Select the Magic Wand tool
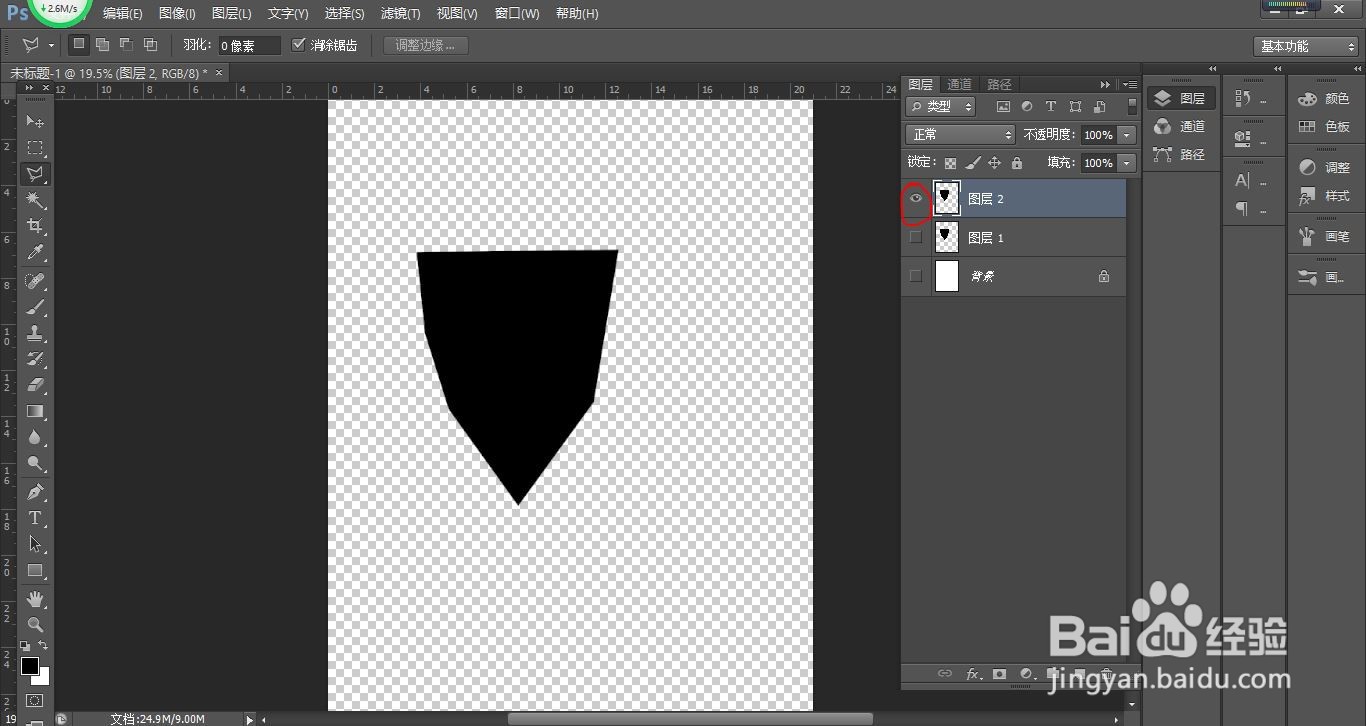 (35, 200)
